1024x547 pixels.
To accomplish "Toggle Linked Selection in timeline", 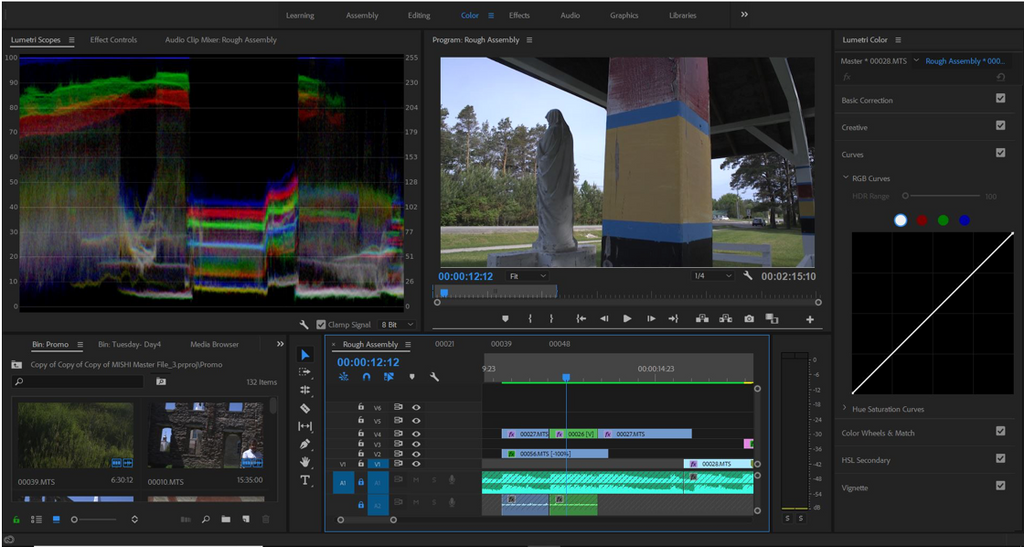I will pos(389,377).
